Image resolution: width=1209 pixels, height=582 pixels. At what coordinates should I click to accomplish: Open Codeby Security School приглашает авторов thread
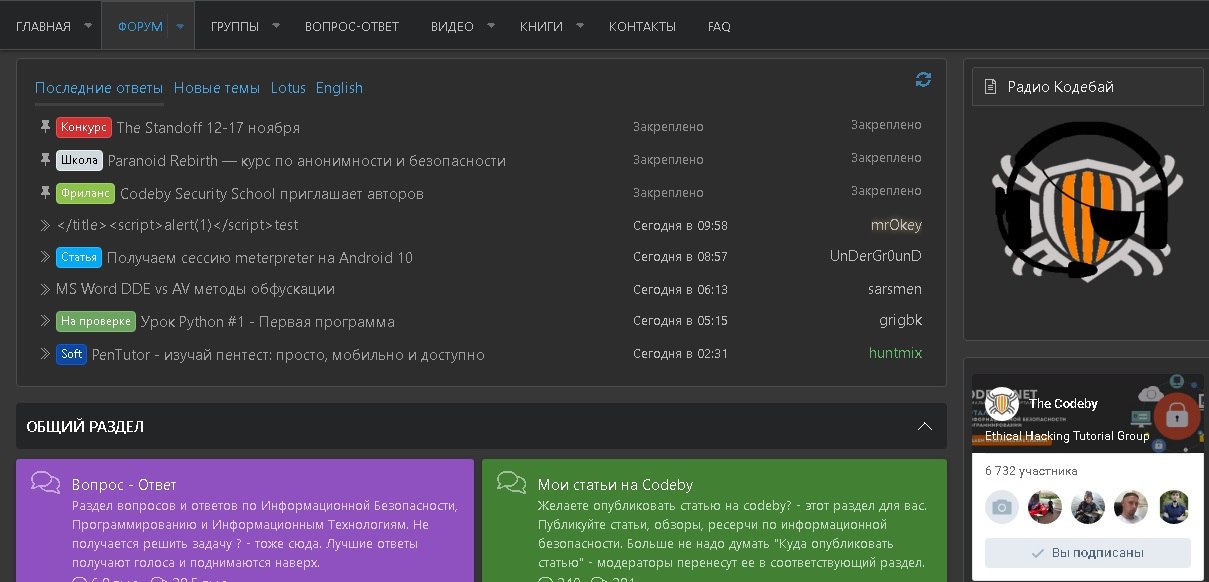(x=272, y=193)
